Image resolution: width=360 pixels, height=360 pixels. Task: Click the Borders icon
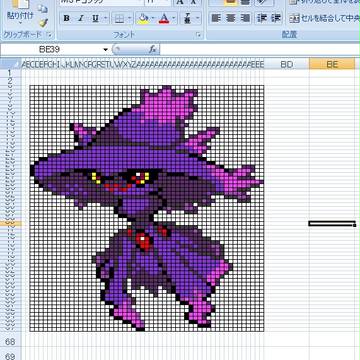119,18
